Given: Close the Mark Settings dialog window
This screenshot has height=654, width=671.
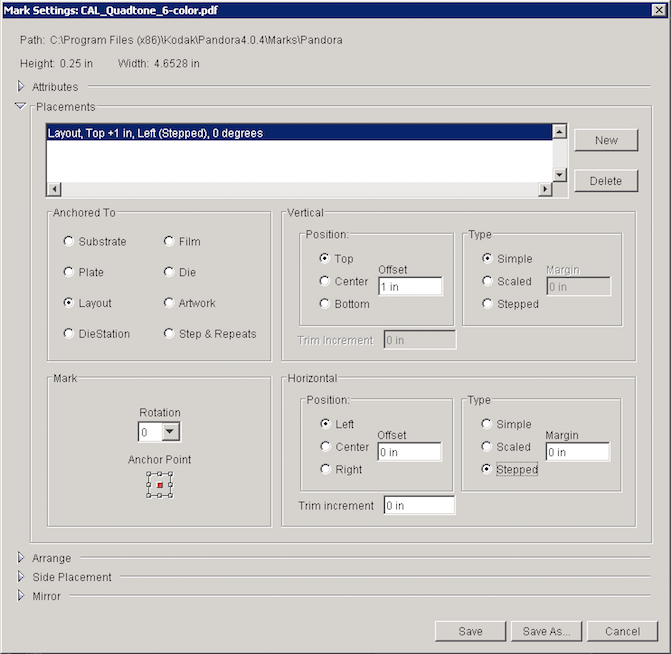Looking at the screenshot, I should coord(659,10).
